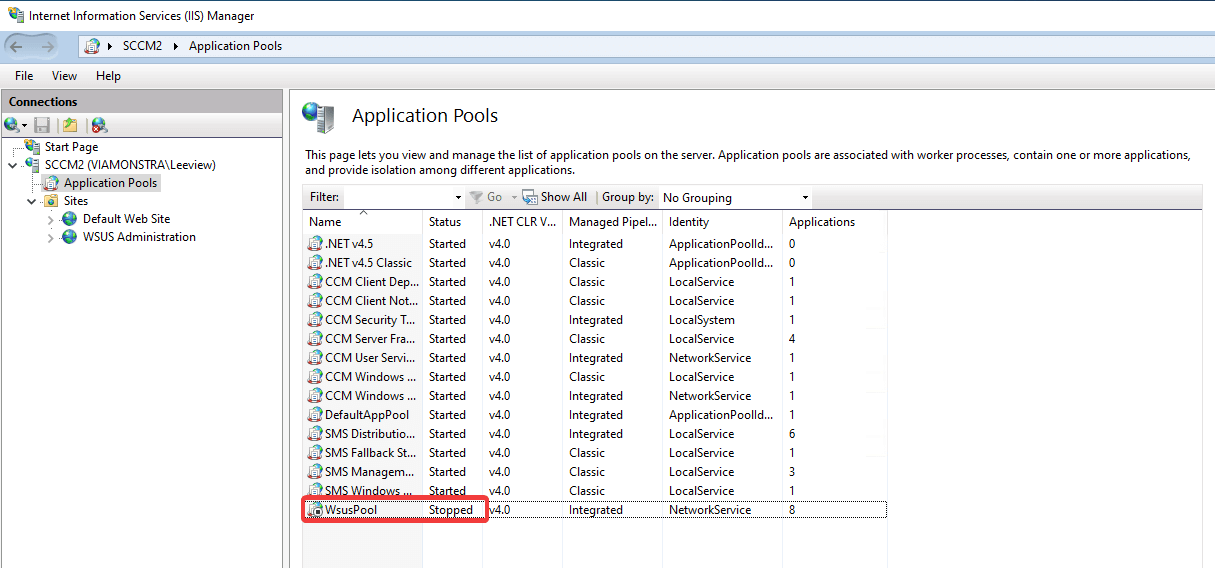Open the Filter combo box dropdown
Viewport: 1215px width, 568px height.
pos(458,198)
